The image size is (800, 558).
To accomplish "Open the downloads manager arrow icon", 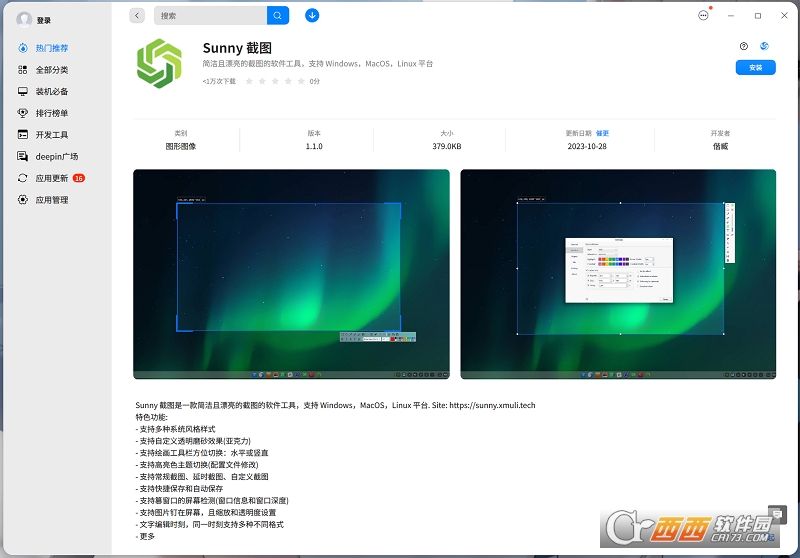I will [x=312, y=15].
